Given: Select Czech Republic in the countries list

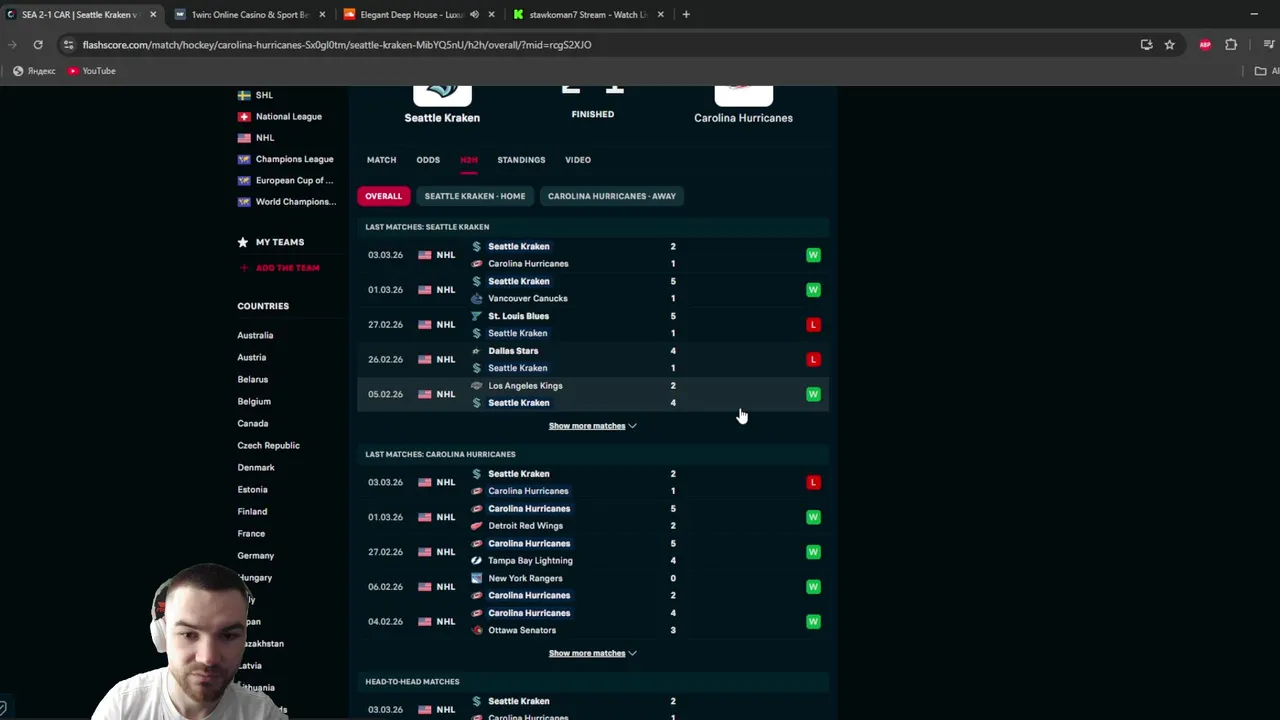Looking at the screenshot, I should 268,446.
